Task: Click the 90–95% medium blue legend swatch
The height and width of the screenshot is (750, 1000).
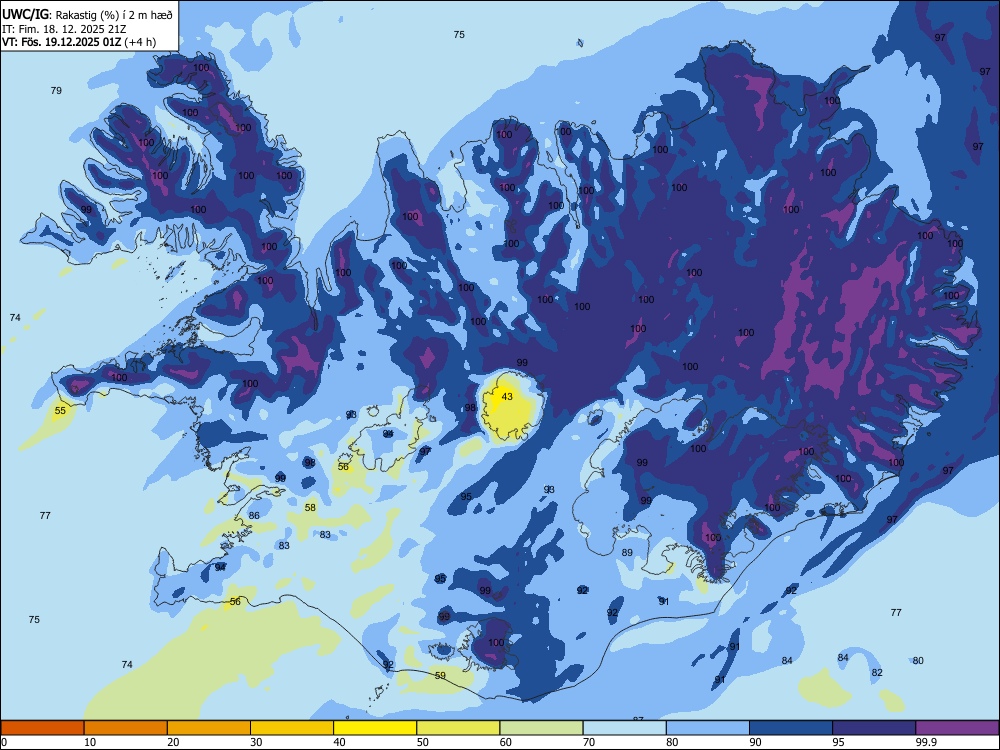Action: 791,728
